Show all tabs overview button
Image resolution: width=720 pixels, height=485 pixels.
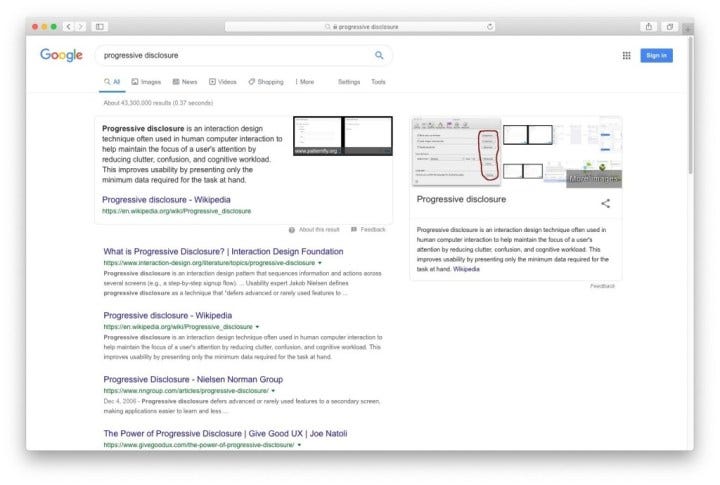tap(669, 27)
